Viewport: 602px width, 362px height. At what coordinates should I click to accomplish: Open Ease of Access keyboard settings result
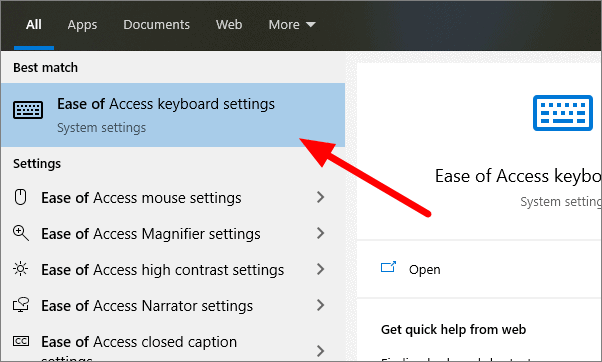tap(173, 115)
